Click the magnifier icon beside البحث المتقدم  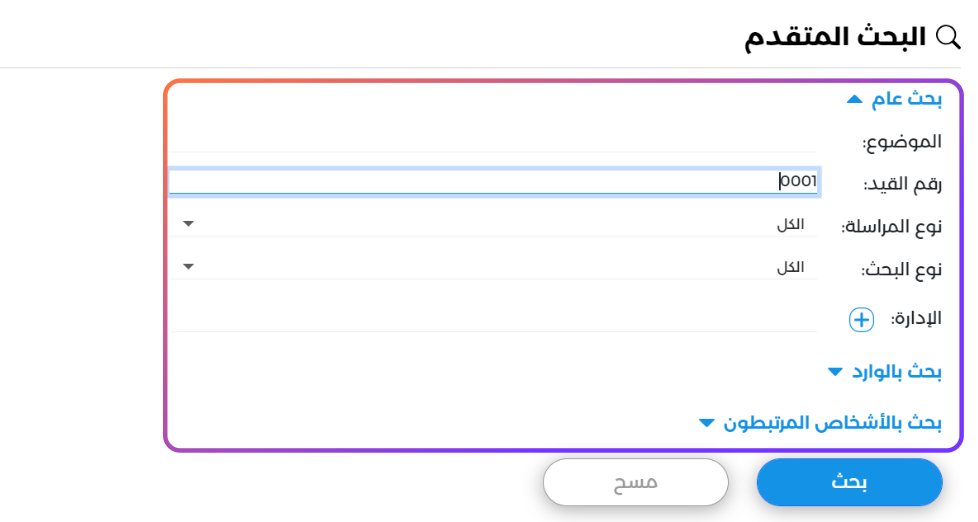947,37
